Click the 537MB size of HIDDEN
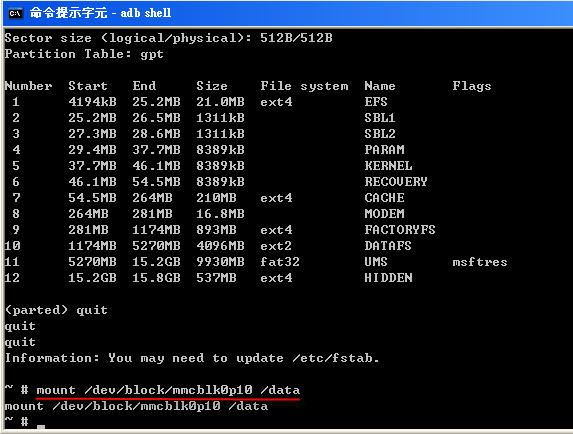573x434 pixels. pos(216,278)
